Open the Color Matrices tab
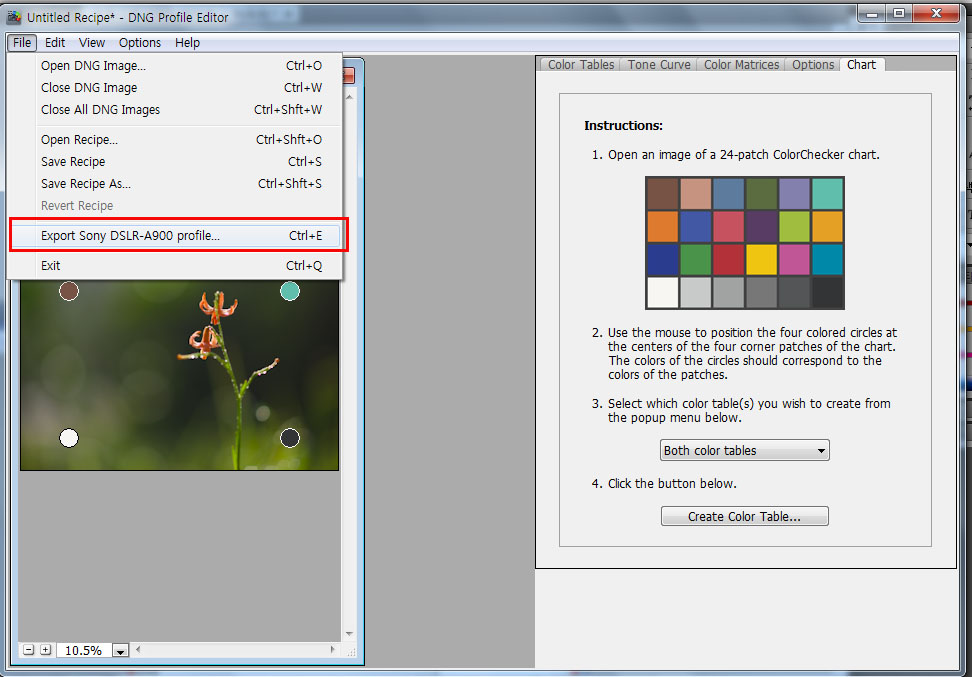The width and height of the screenshot is (972, 677). (x=741, y=65)
